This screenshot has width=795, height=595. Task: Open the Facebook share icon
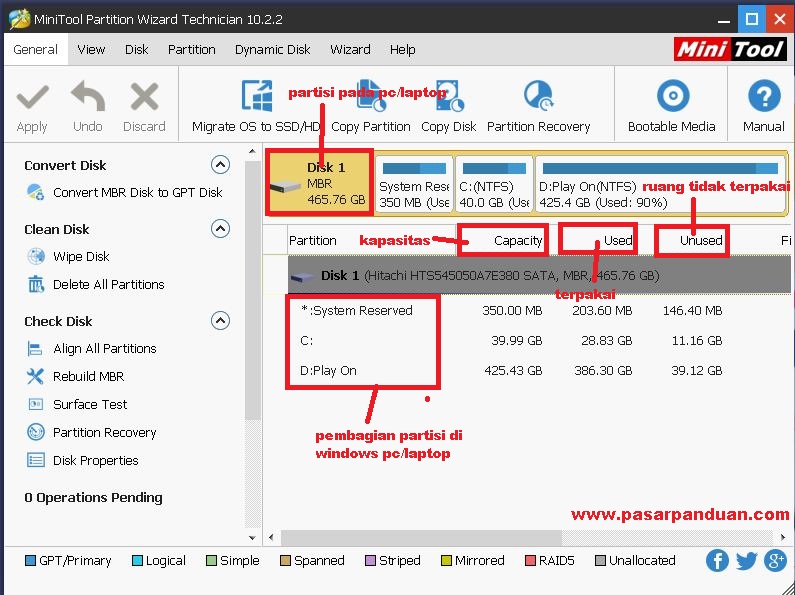coord(717,561)
